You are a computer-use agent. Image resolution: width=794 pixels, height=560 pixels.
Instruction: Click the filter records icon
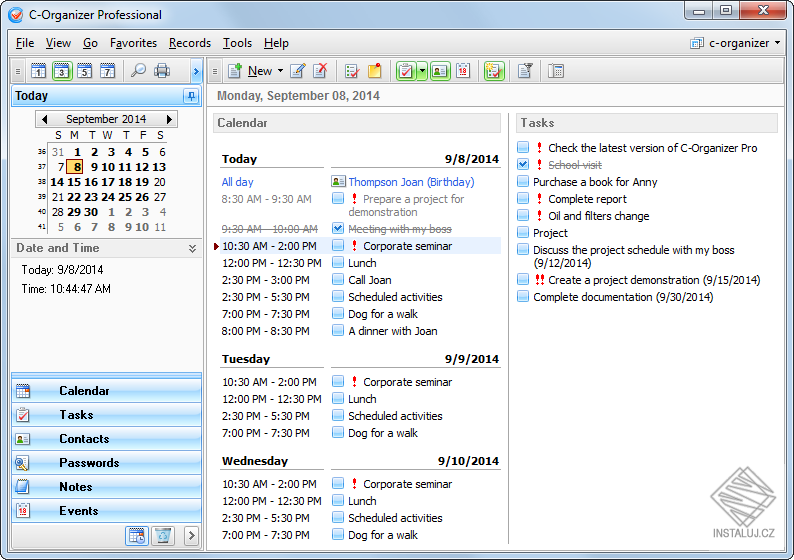(x=525, y=71)
